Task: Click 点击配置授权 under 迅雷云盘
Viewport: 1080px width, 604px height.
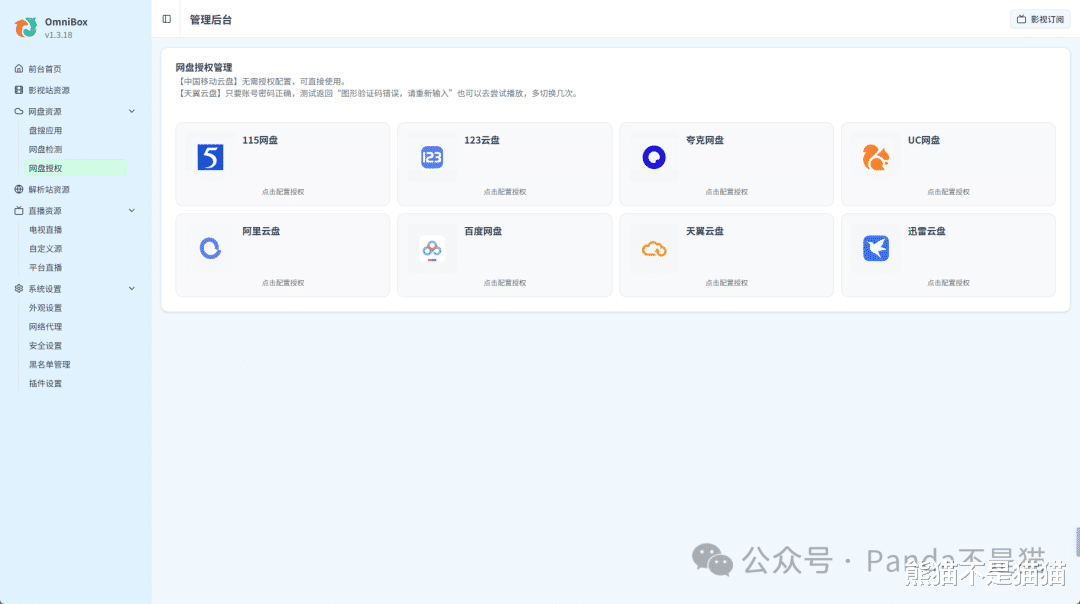Action: (948, 283)
